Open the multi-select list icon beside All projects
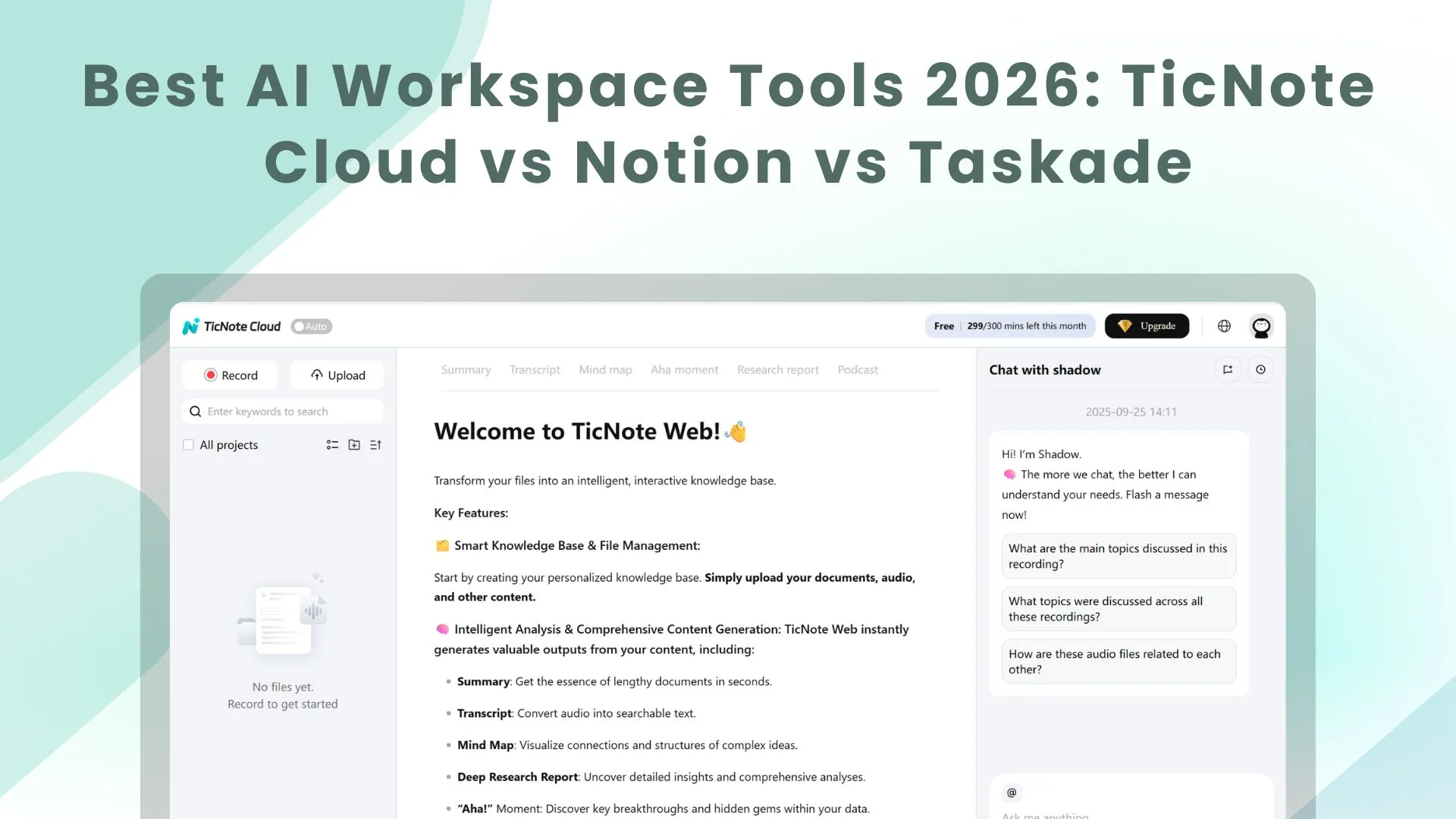The height and width of the screenshot is (819, 1456). click(332, 444)
